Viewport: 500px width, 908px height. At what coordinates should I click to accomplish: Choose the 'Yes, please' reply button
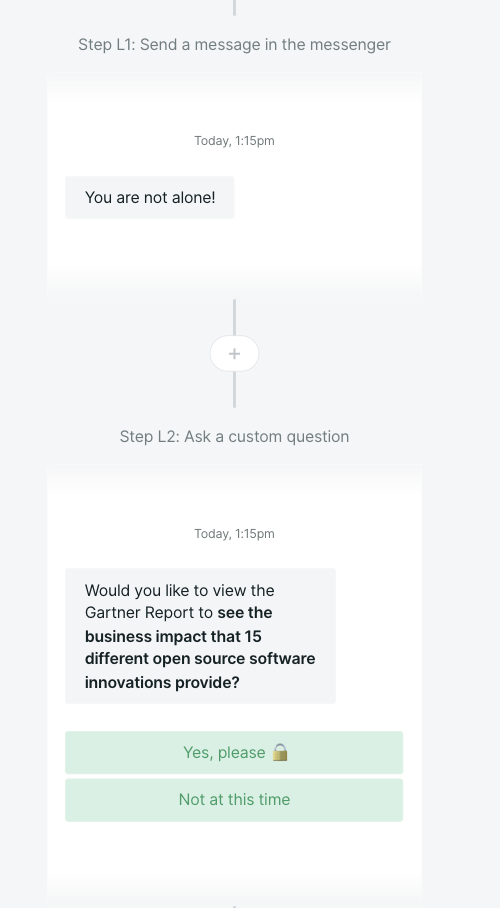point(234,752)
